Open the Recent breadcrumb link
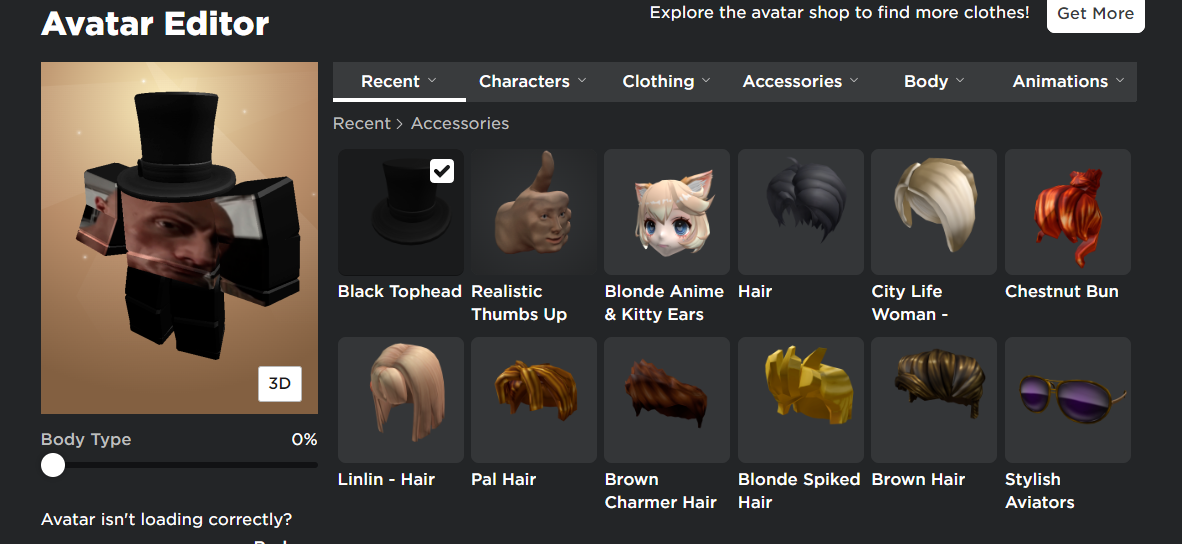The width and height of the screenshot is (1182, 544). pyautogui.click(x=362, y=124)
